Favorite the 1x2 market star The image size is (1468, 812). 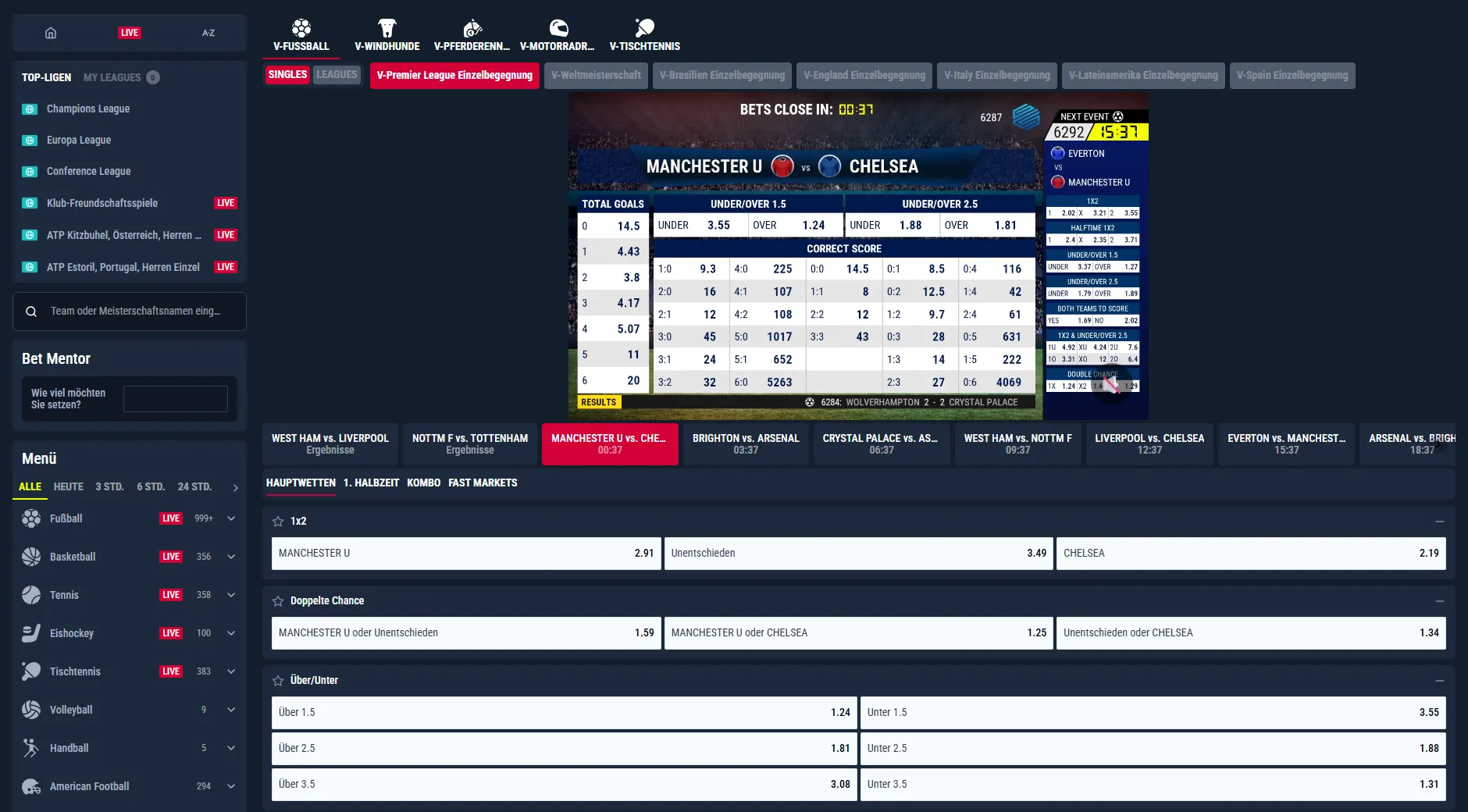278,522
